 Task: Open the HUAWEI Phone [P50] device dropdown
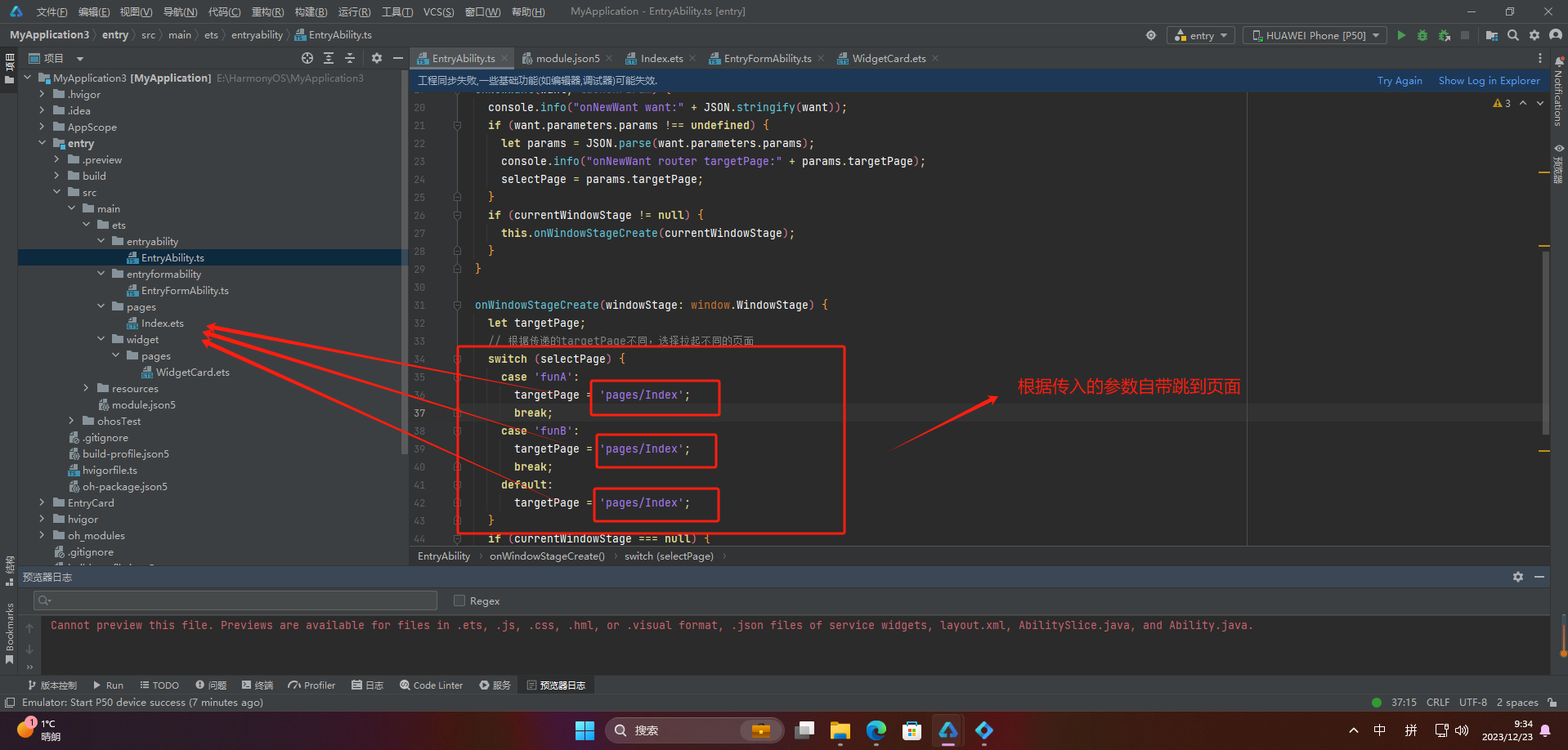point(1315,35)
